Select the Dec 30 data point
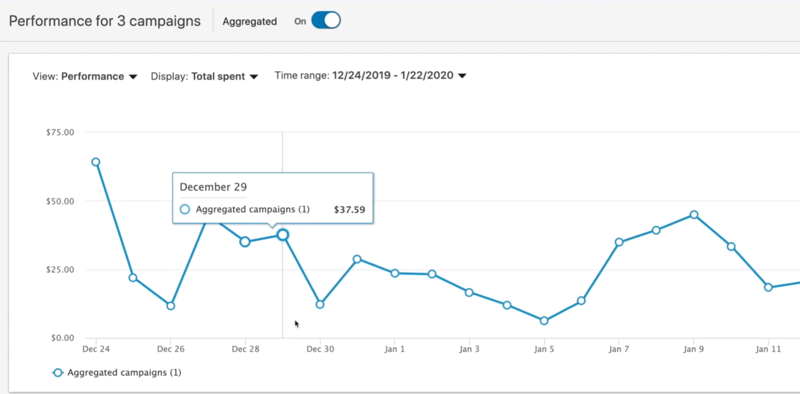This screenshot has width=800, height=394. [320, 304]
